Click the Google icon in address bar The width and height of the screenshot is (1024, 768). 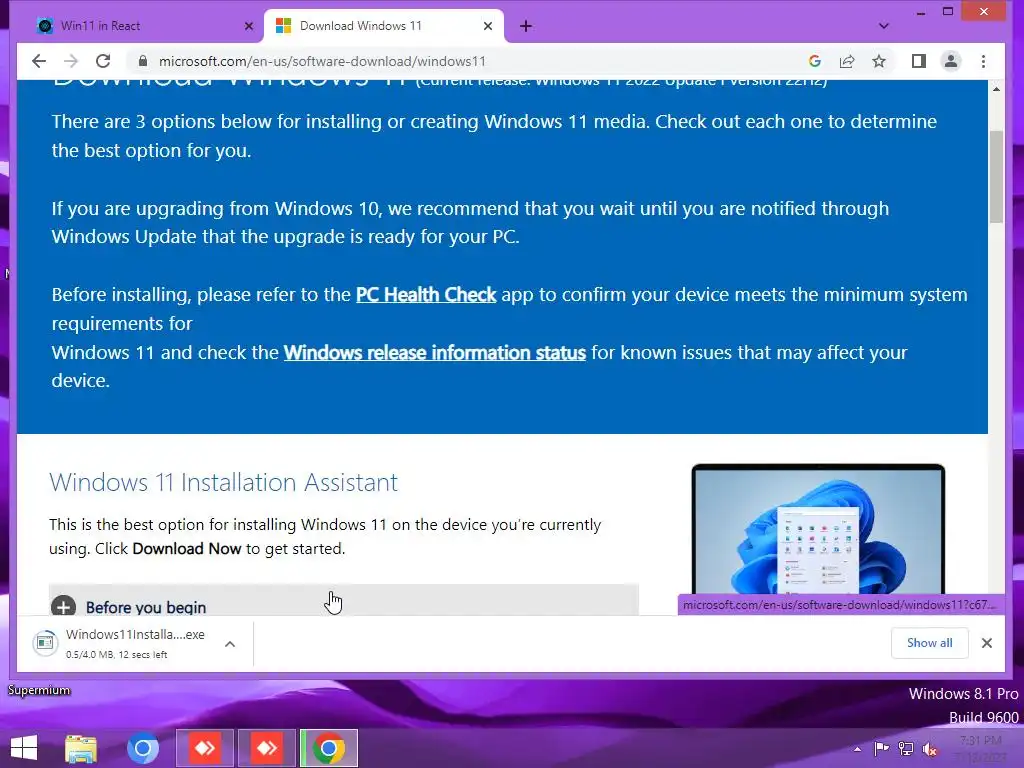814,61
